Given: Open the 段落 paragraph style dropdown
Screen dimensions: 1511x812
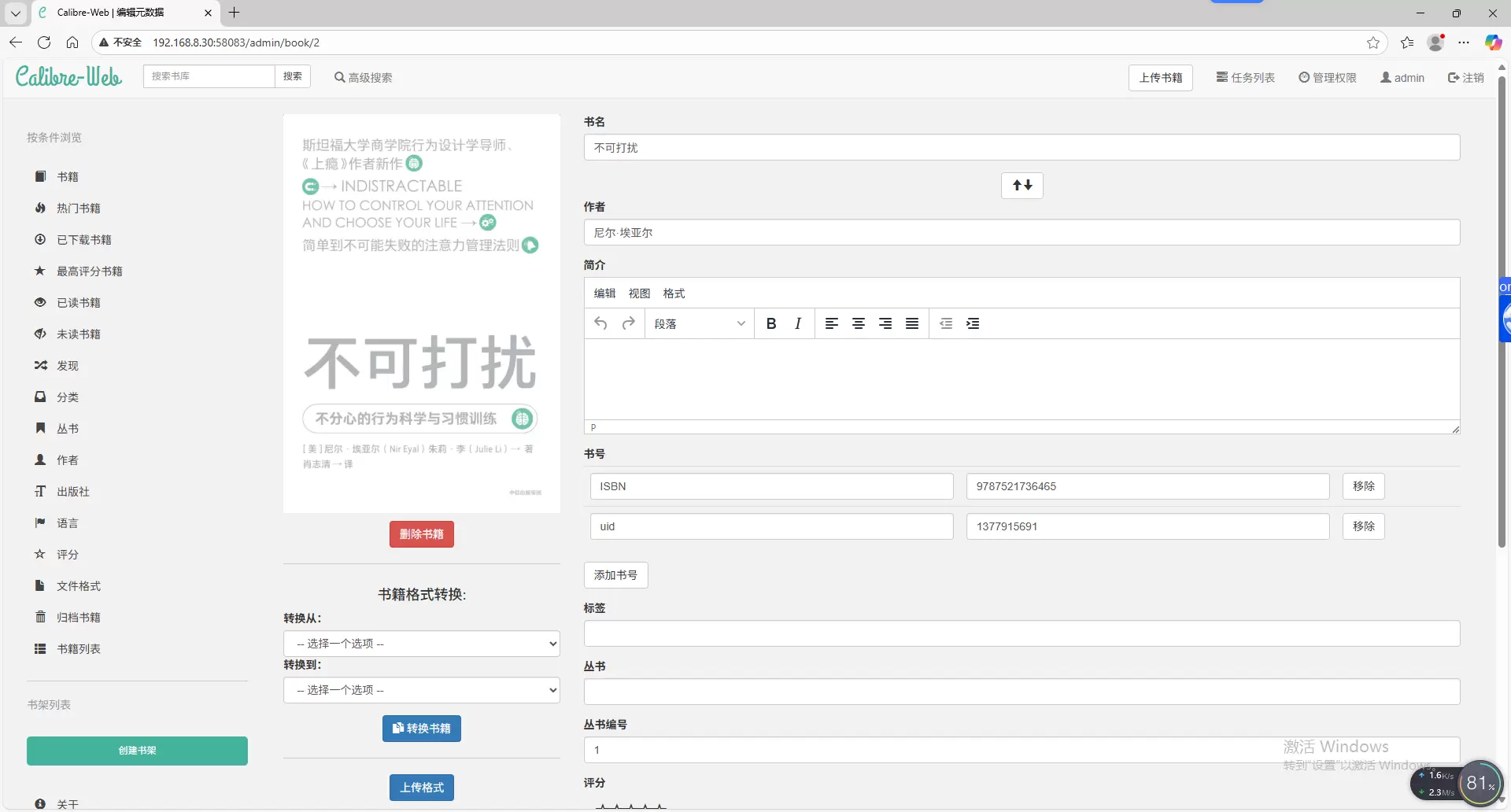Looking at the screenshot, I should [x=699, y=323].
